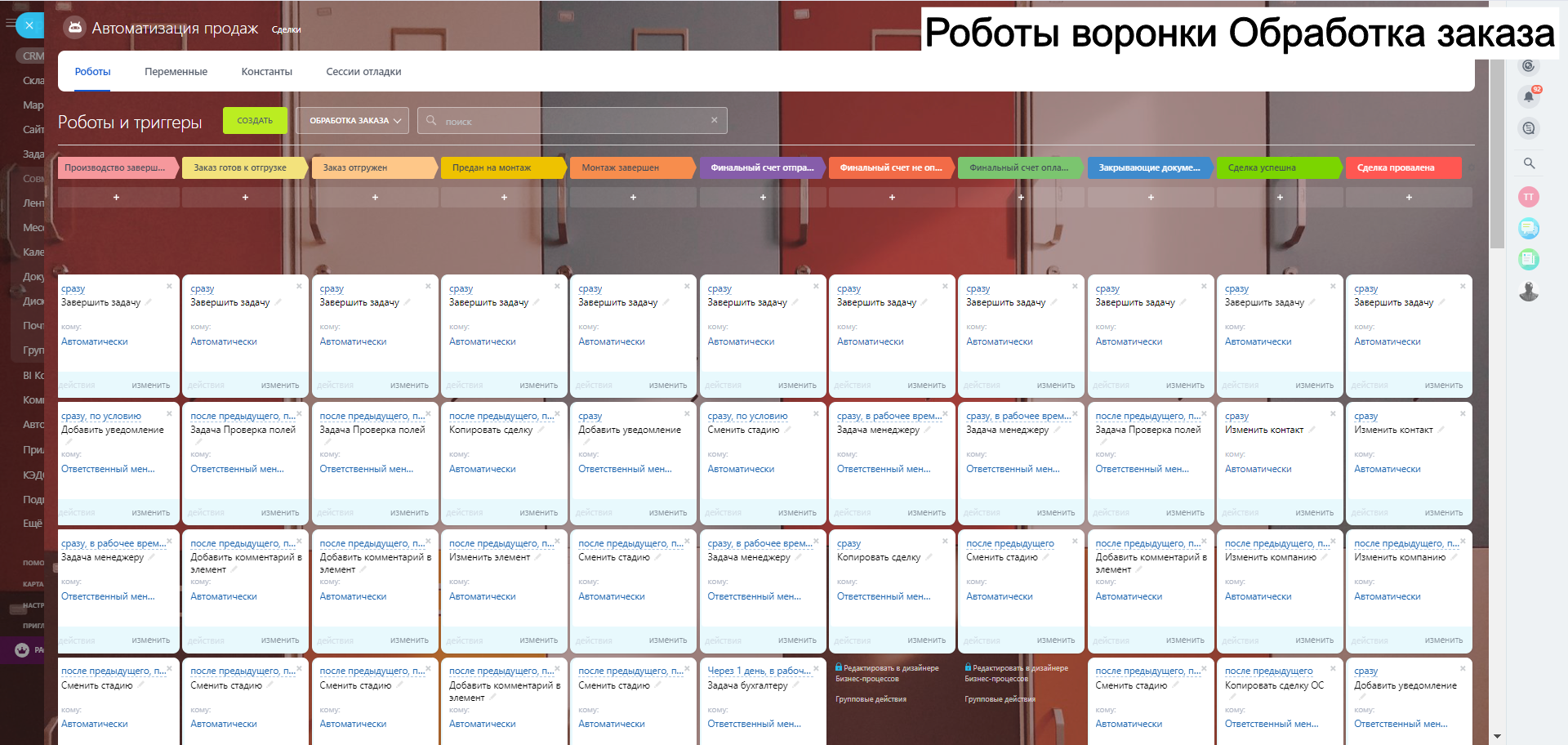This screenshot has width=1568, height=745.
Task: Click the СОЗДАТЬ button
Action: click(x=255, y=120)
